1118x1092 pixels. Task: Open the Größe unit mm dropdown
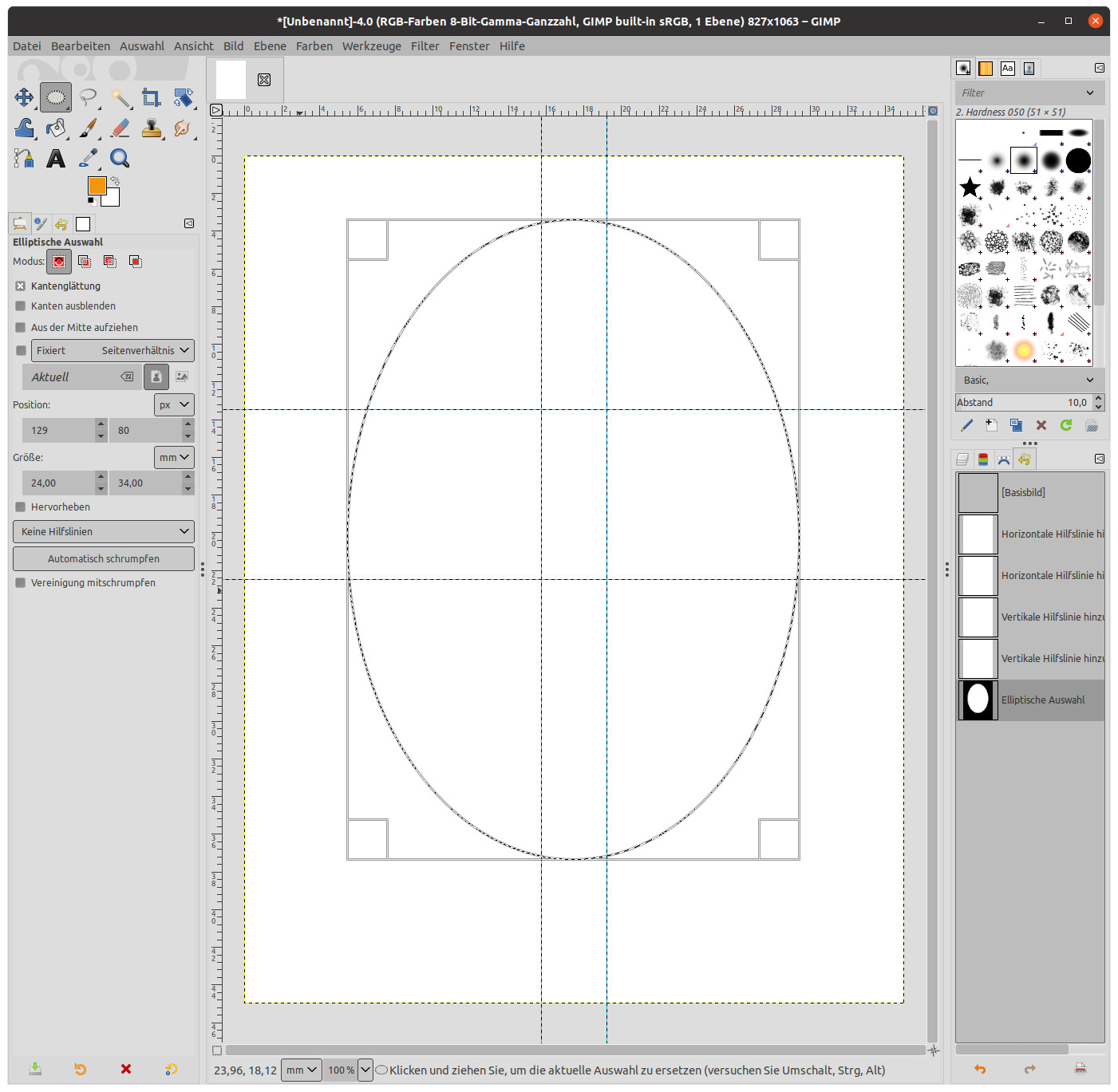[x=174, y=457]
